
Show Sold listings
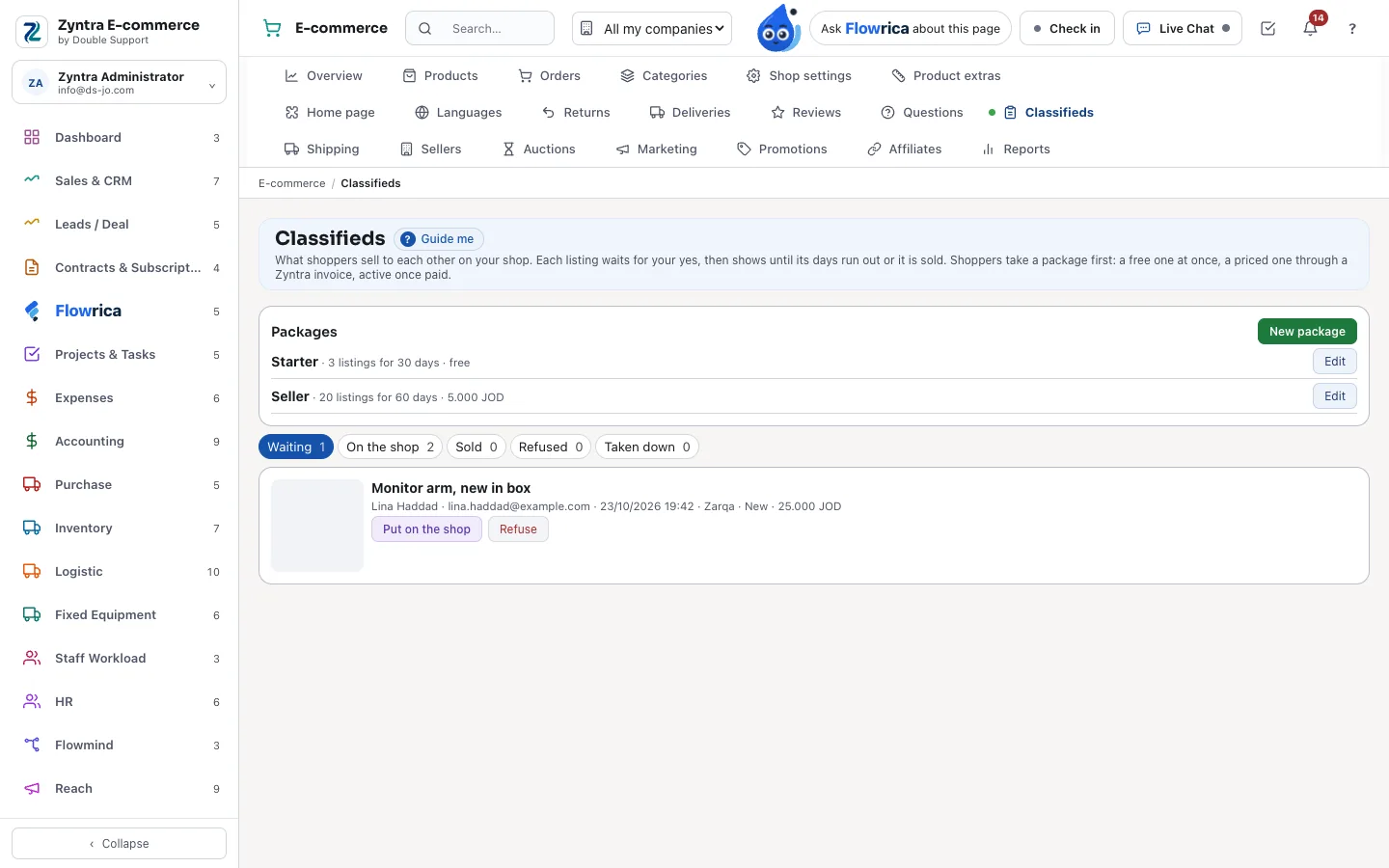[477, 448]
